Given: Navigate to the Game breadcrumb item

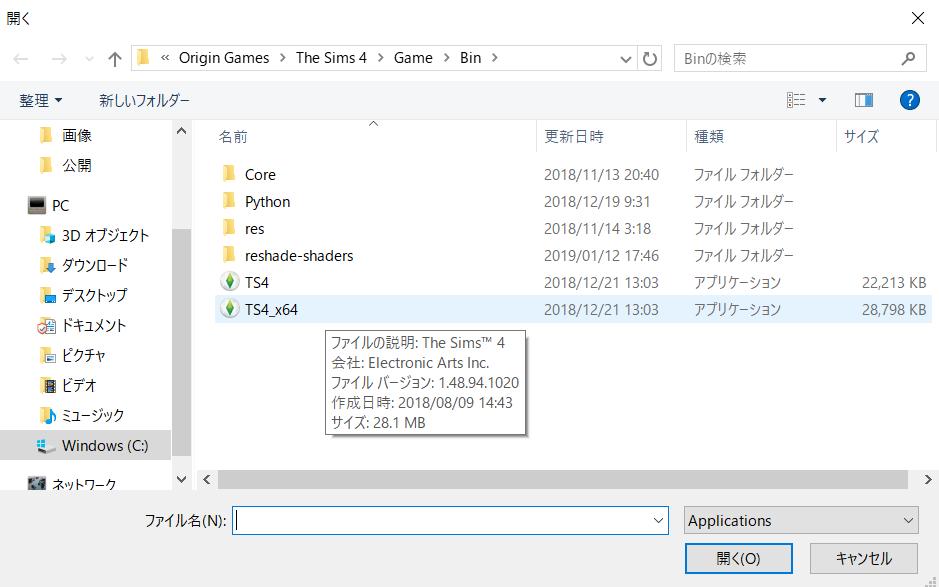Looking at the screenshot, I should click(413, 58).
